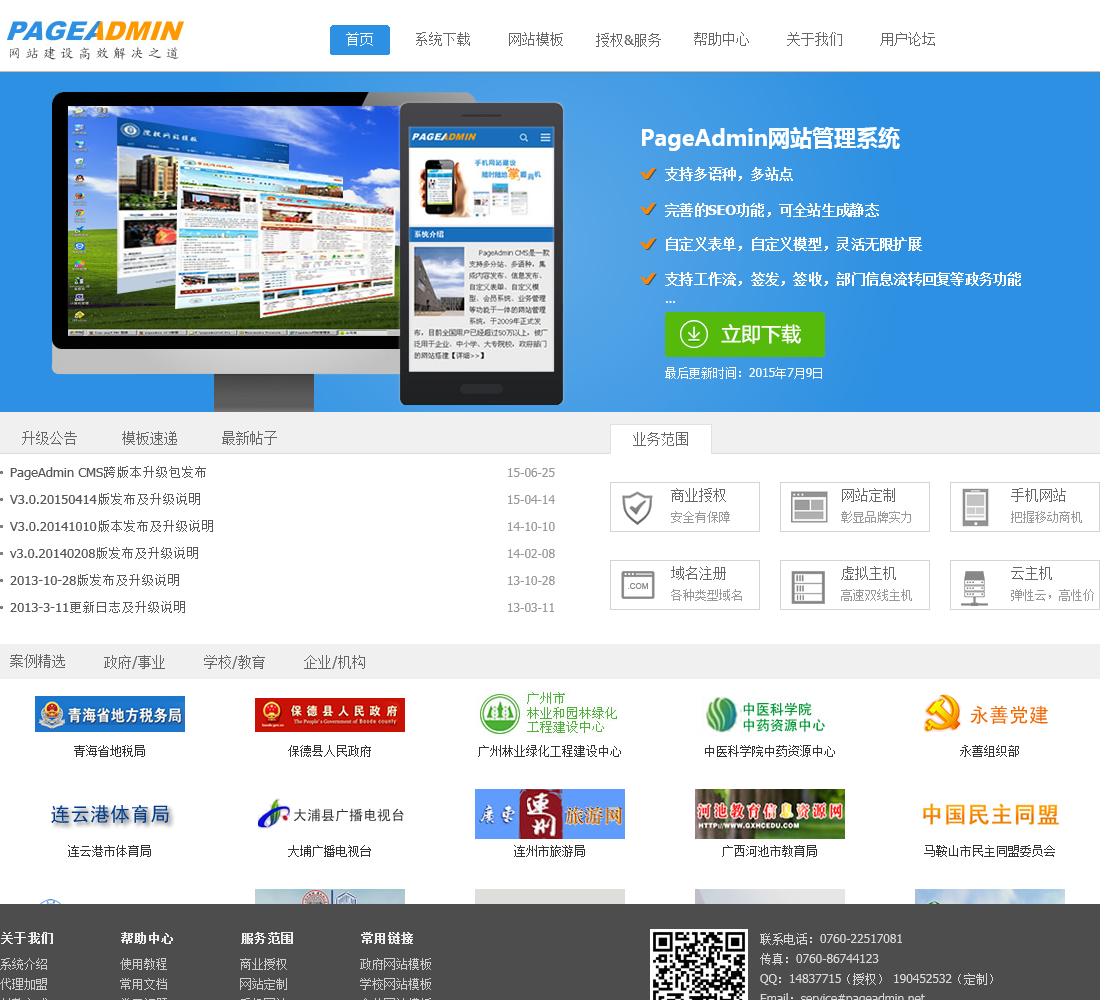The width and height of the screenshot is (1100, 1000).
Task: Click the 青海省地方税务局 logo
Action: coord(110,714)
